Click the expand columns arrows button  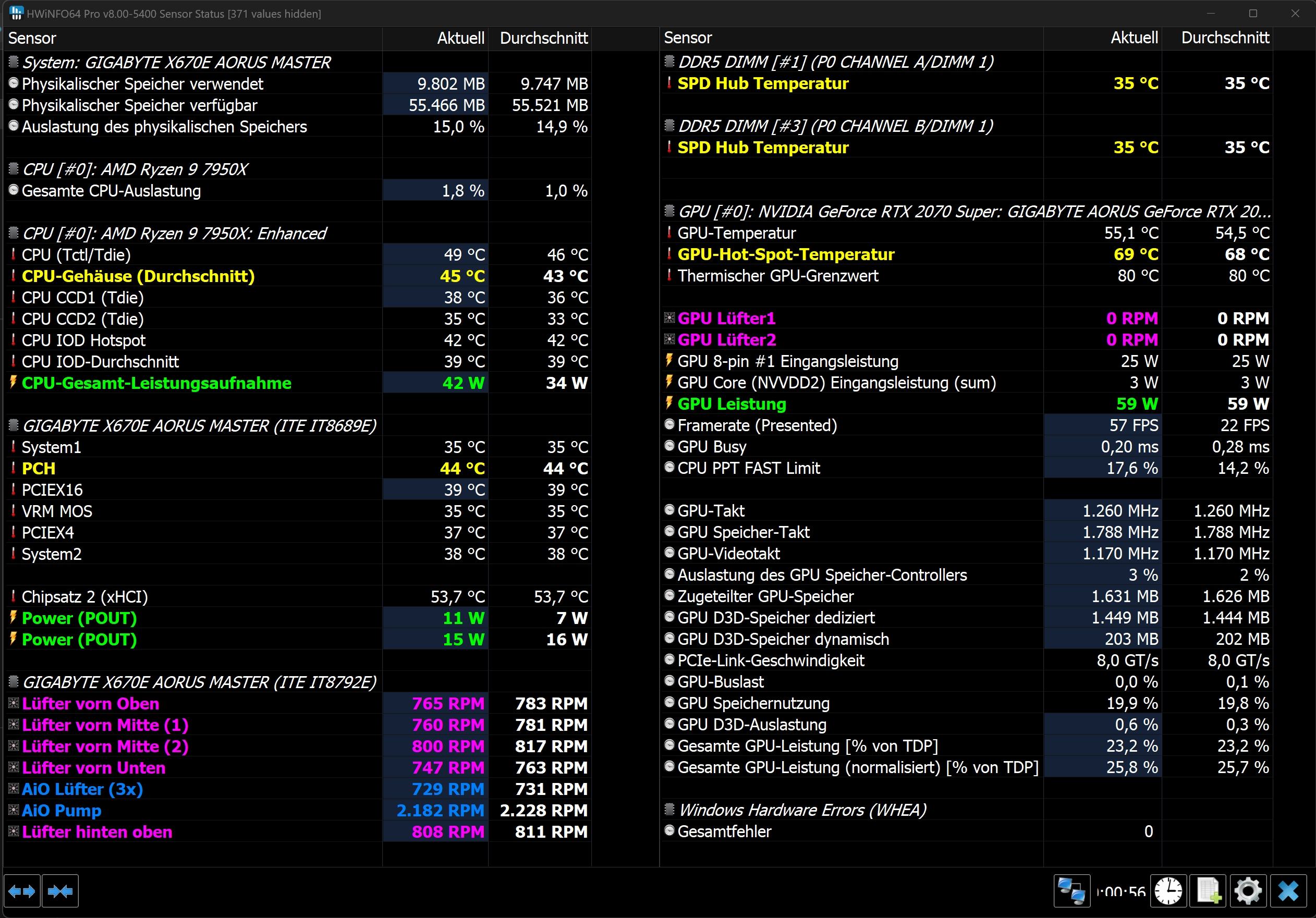tap(22, 891)
